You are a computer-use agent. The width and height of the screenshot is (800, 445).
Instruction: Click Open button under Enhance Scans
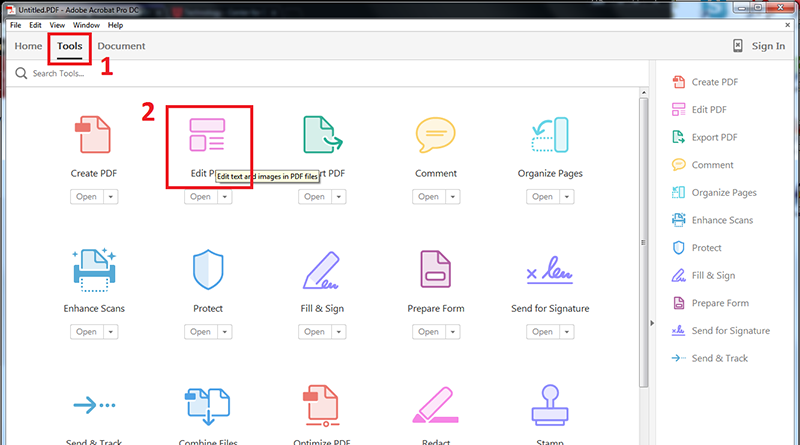click(x=86, y=332)
